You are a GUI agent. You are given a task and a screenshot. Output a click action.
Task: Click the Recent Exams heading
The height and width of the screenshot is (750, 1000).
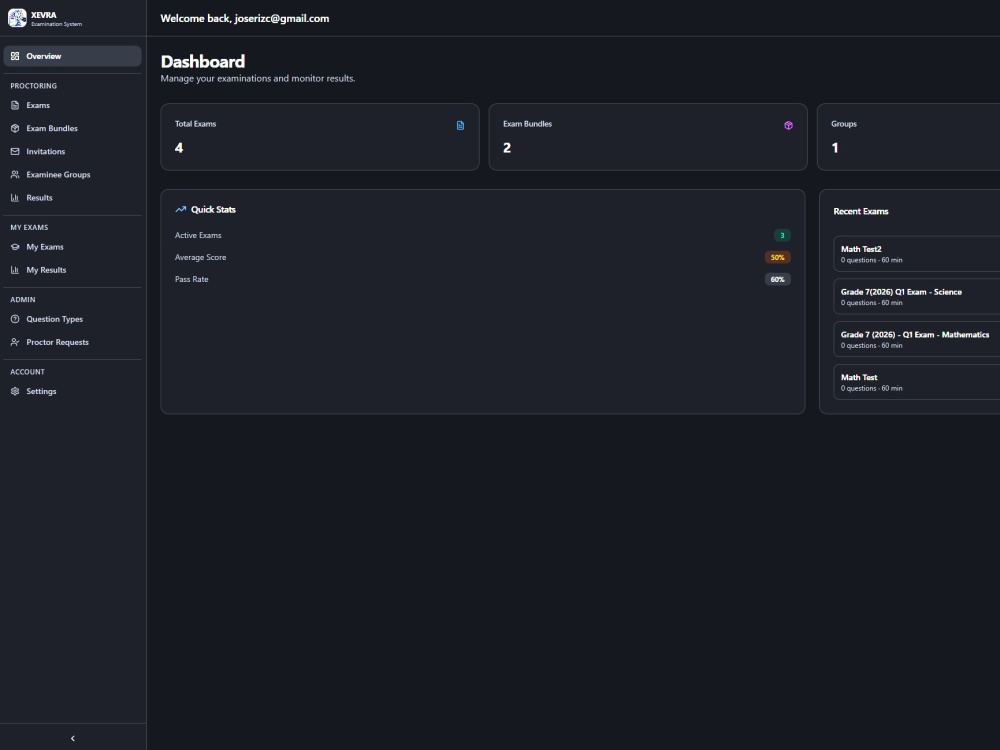click(x=861, y=211)
